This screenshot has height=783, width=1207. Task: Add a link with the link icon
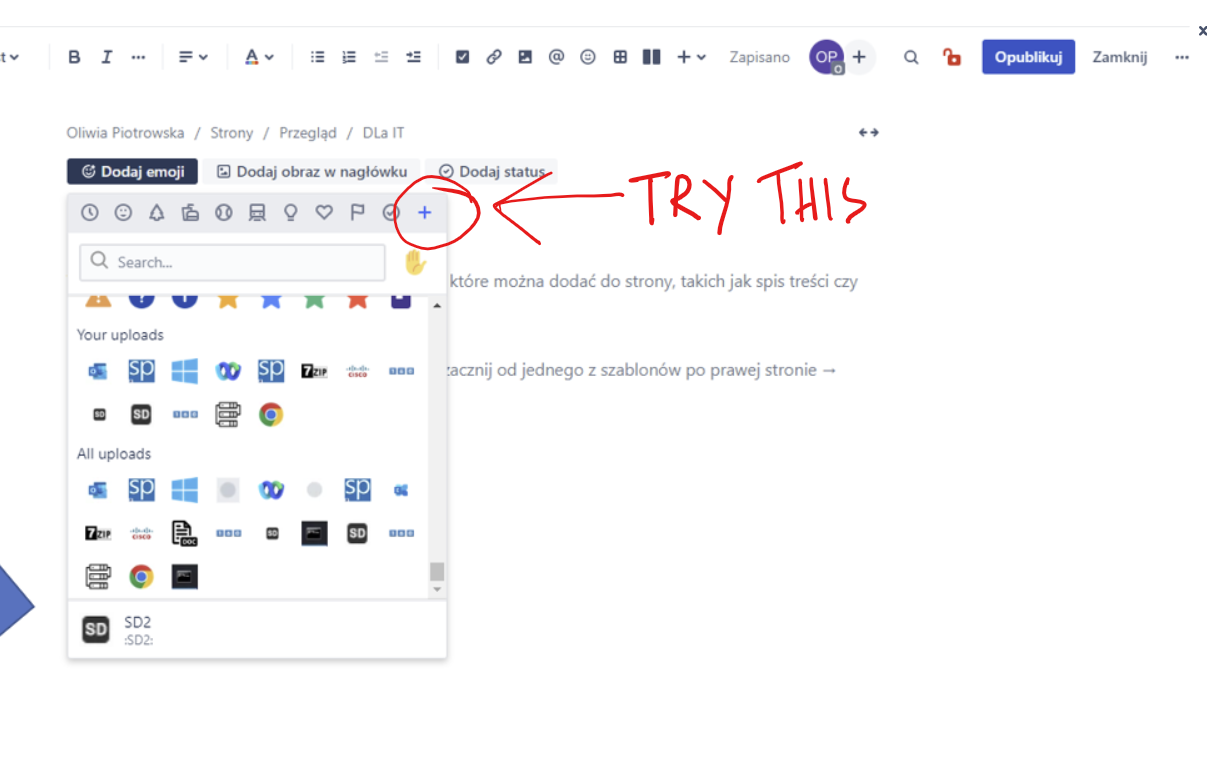coord(493,57)
